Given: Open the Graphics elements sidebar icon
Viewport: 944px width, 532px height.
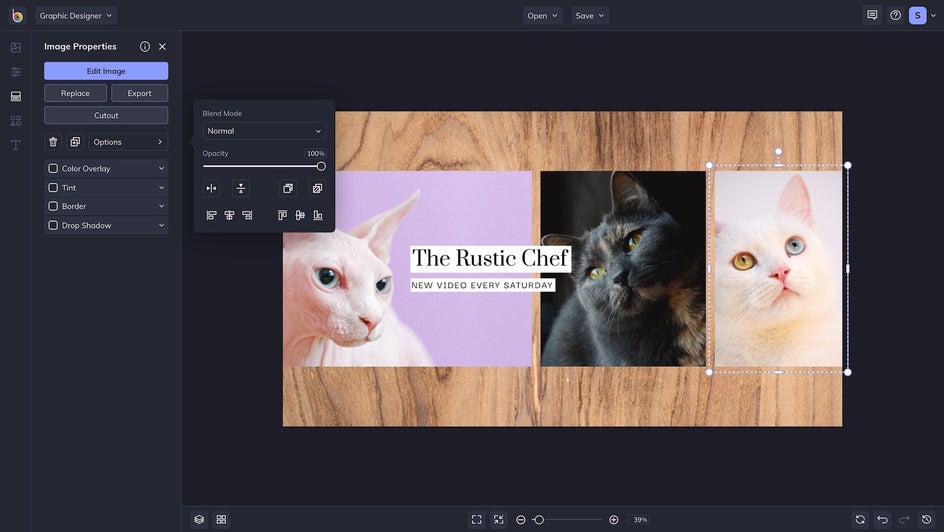Looking at the screenshot, I should pyautogui.click(x=16, y=121).
